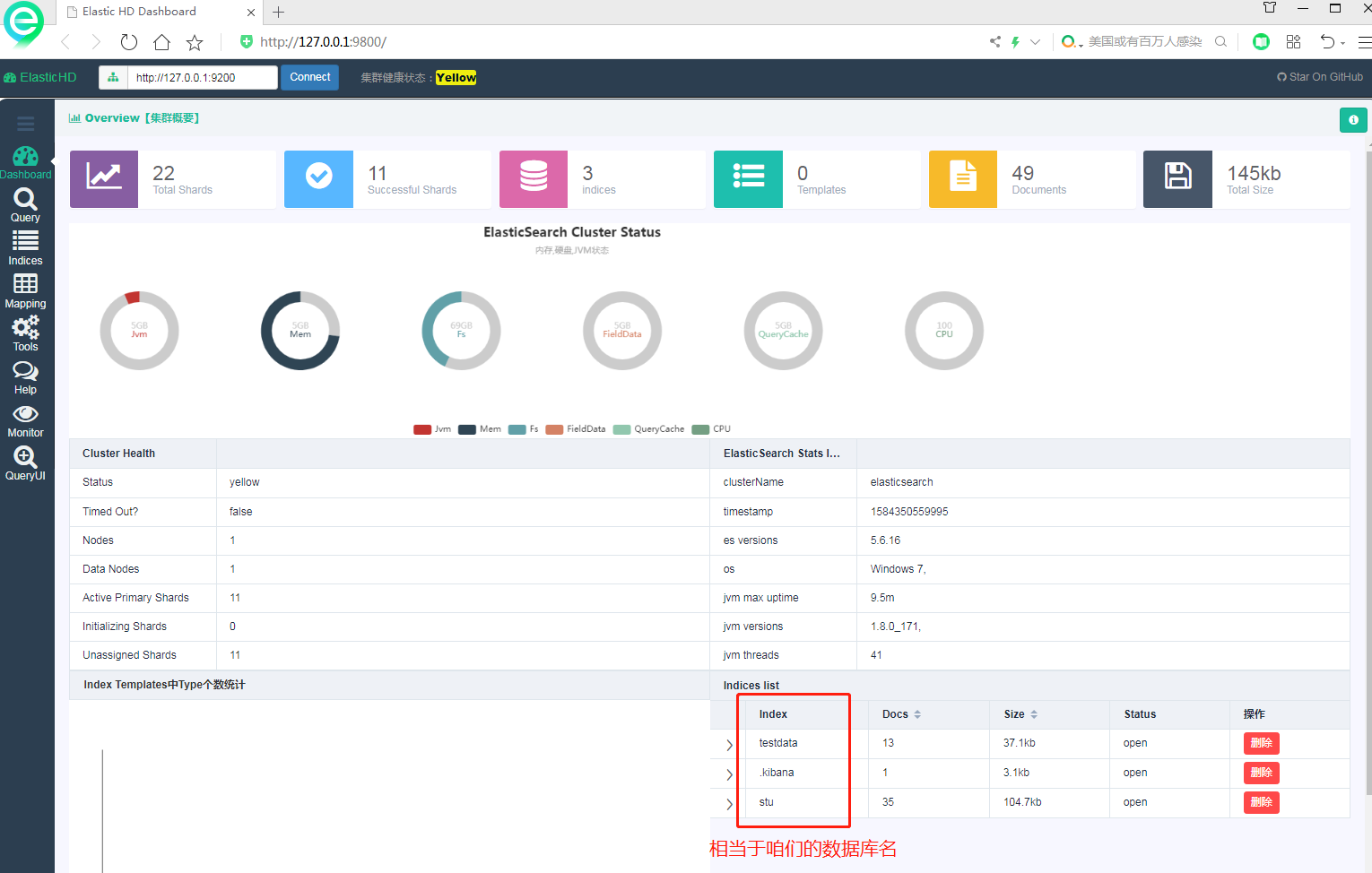The image size is (1372, 873).
Task: Toggle Fs legend entry
Action: (x=524, y=429)
